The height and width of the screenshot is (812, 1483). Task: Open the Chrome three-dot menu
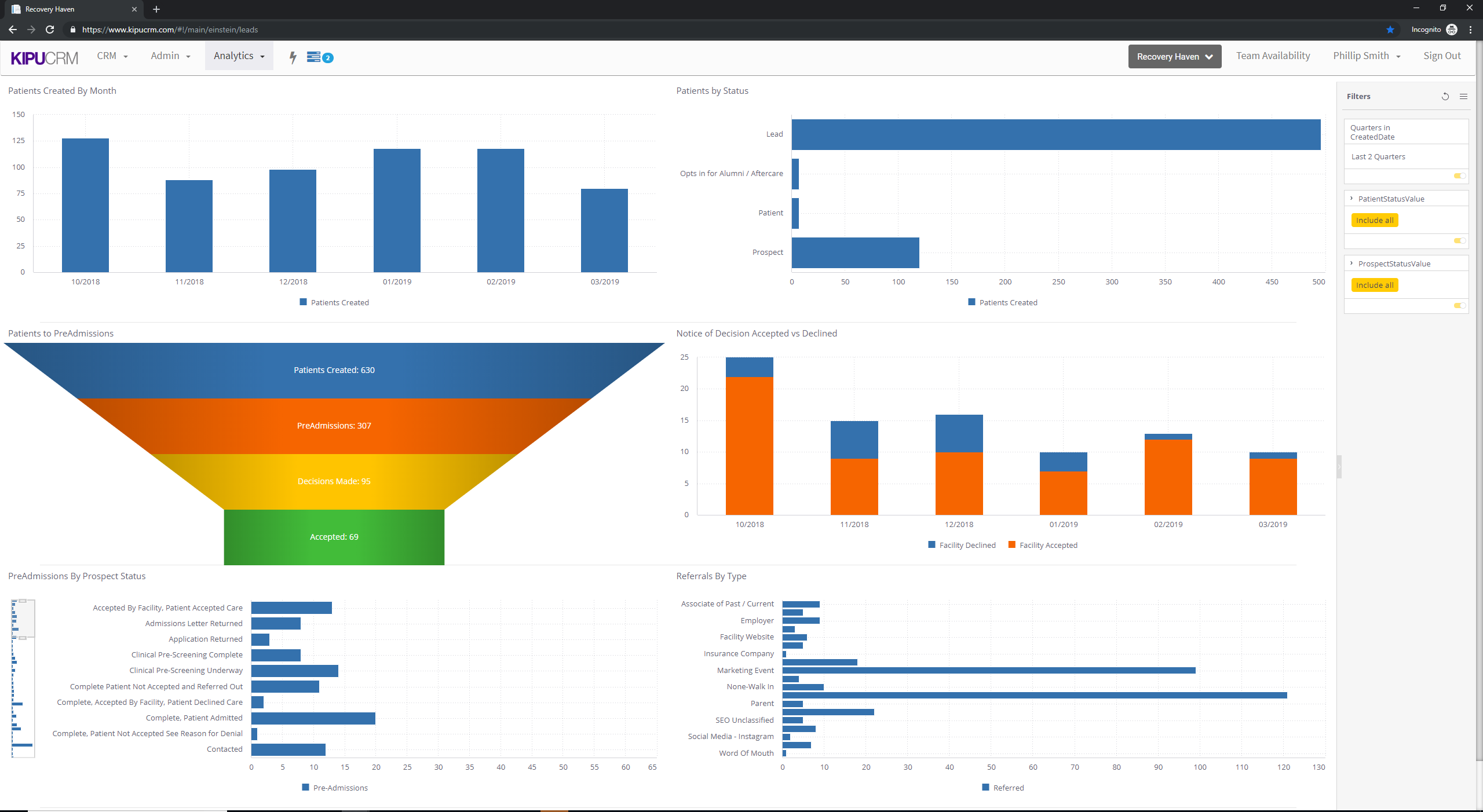(x=1470, y=30)
